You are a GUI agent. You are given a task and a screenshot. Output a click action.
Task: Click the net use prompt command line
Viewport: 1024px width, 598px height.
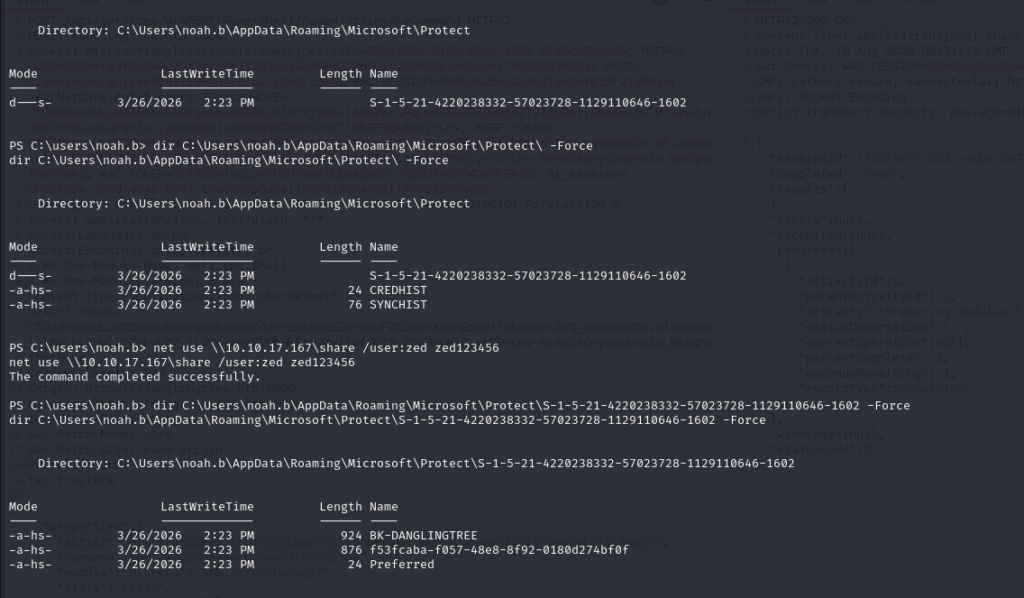[254, 348]
